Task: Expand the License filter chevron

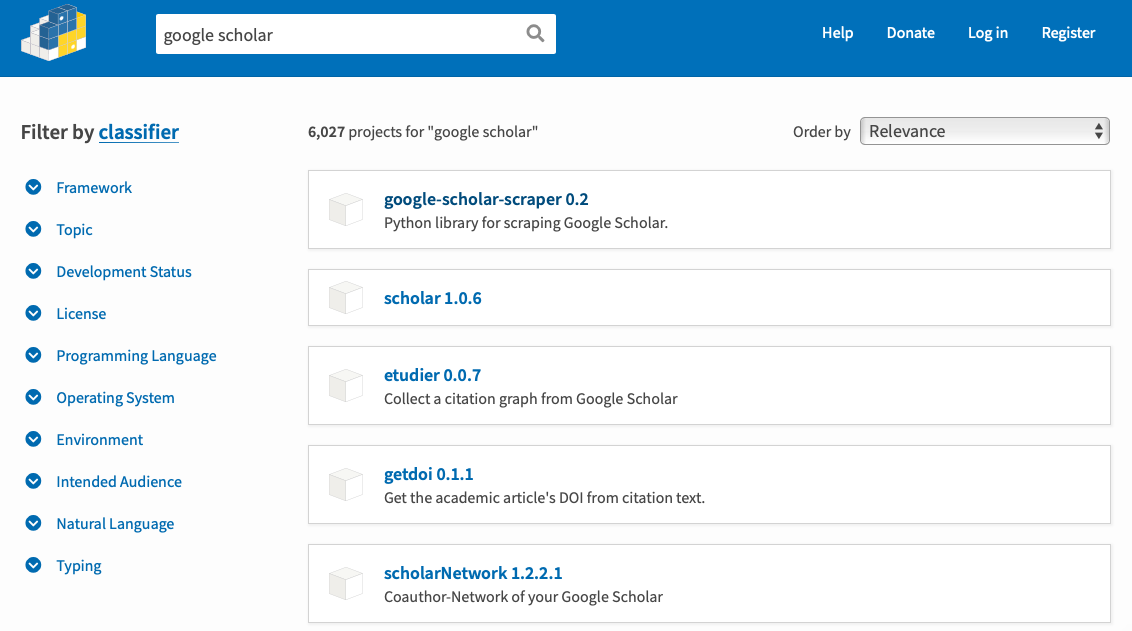Action: point(33,313)
